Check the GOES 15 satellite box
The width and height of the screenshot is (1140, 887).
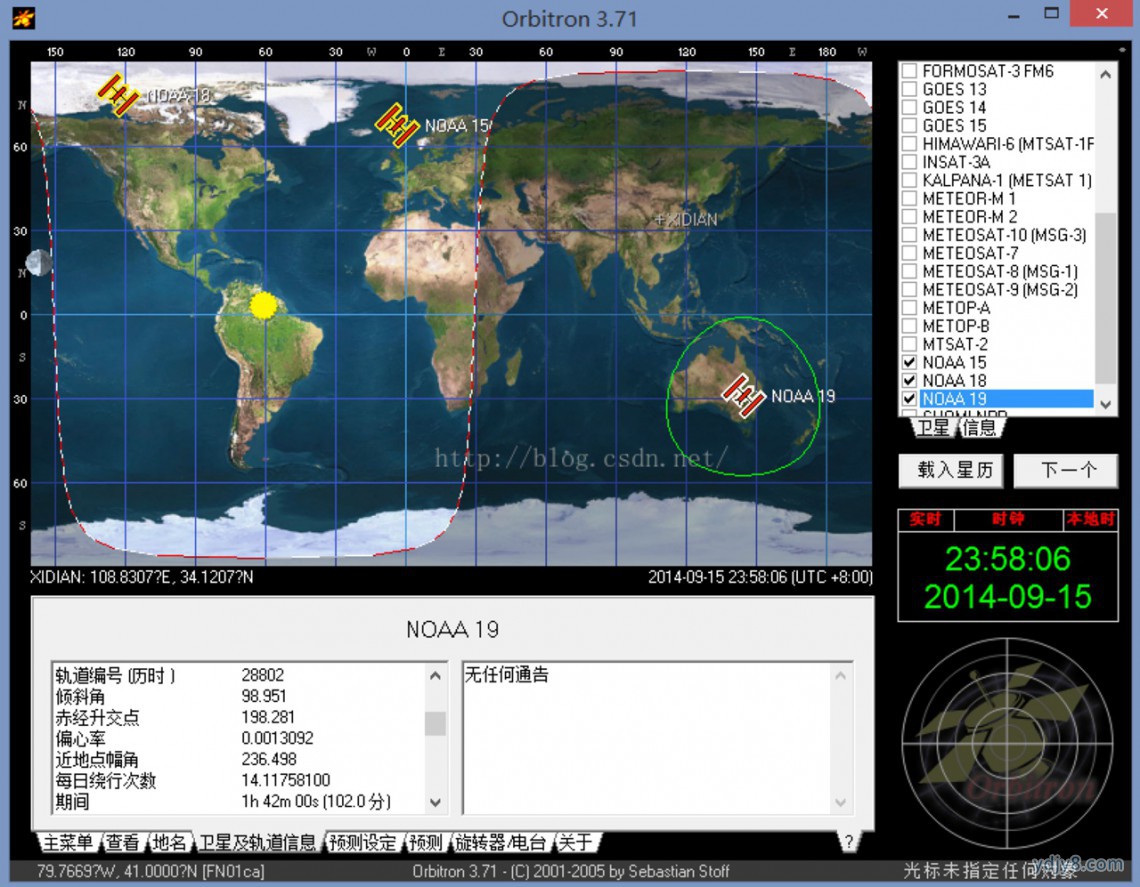pyautogui.click(x=909, y=126)
